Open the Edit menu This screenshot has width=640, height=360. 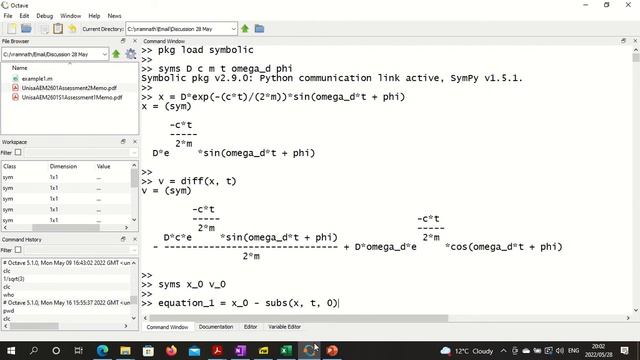[24, 16]
